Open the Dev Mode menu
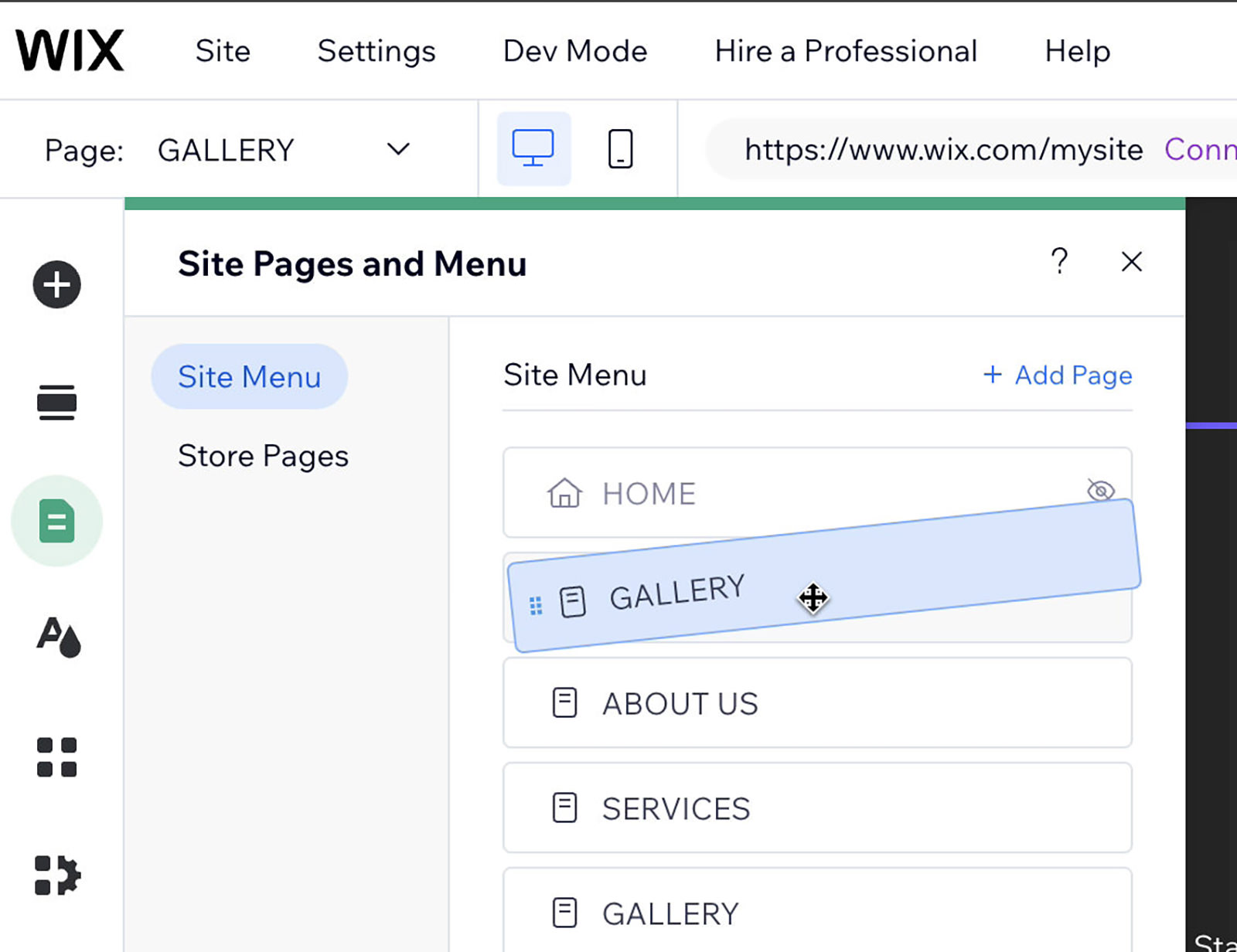1237x952 pixels. (575, 51)
